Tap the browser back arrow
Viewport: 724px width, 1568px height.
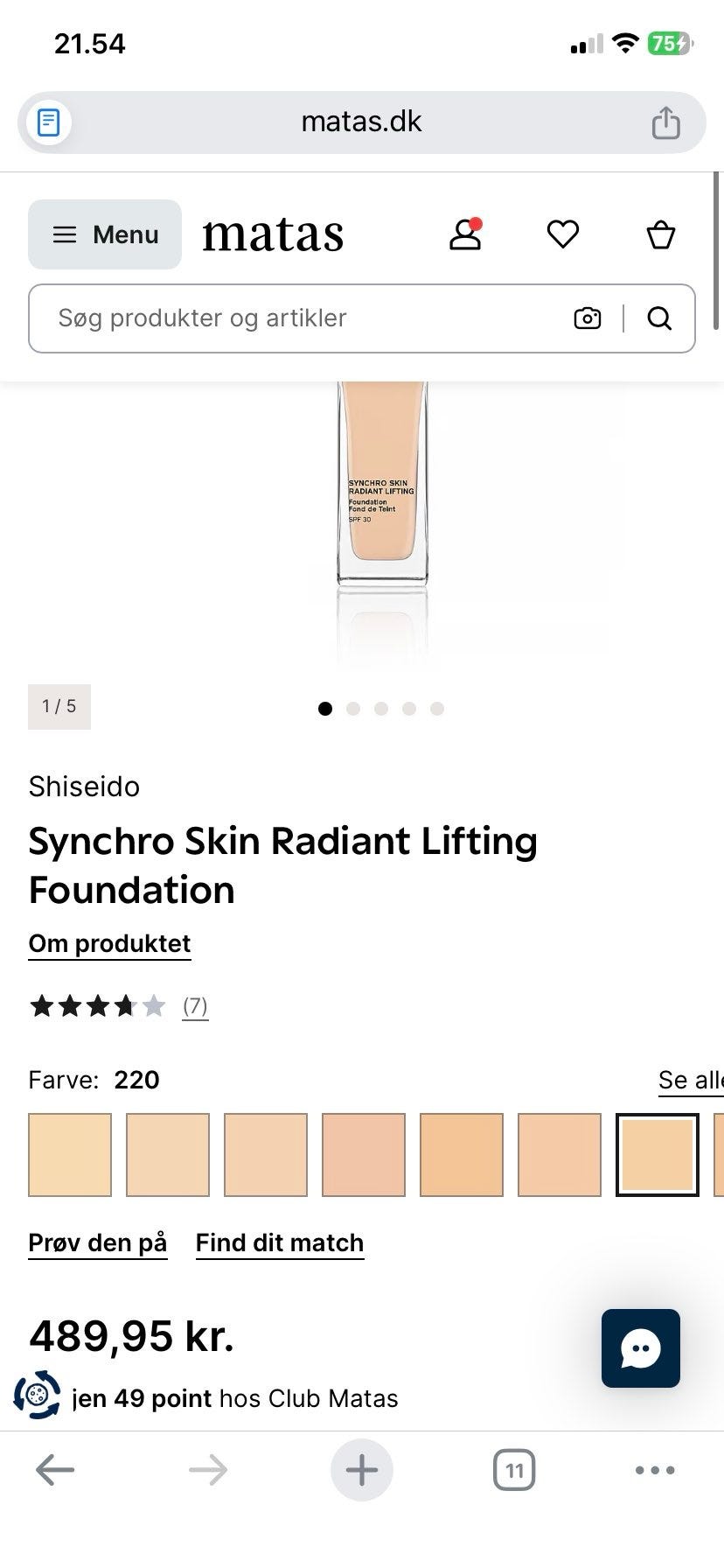point(54,1470)
